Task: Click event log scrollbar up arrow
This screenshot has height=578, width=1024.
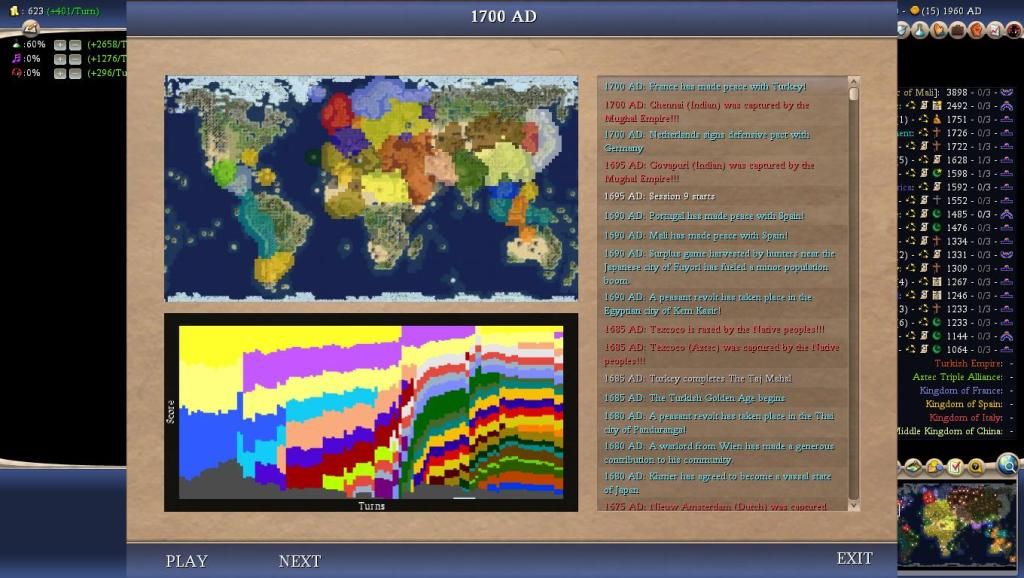Action: [854, 82]
